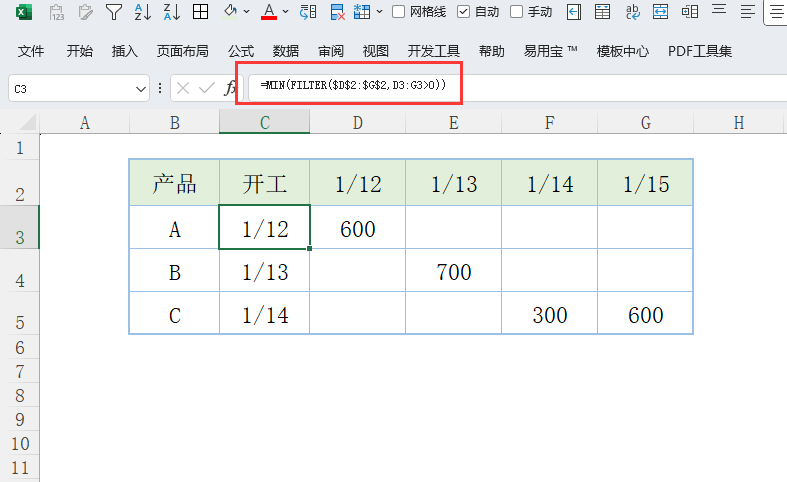Image resolution: width=787 pixels, height=482 pixels.
Task: Select the 开工 header cell
Action: (265, 183)
